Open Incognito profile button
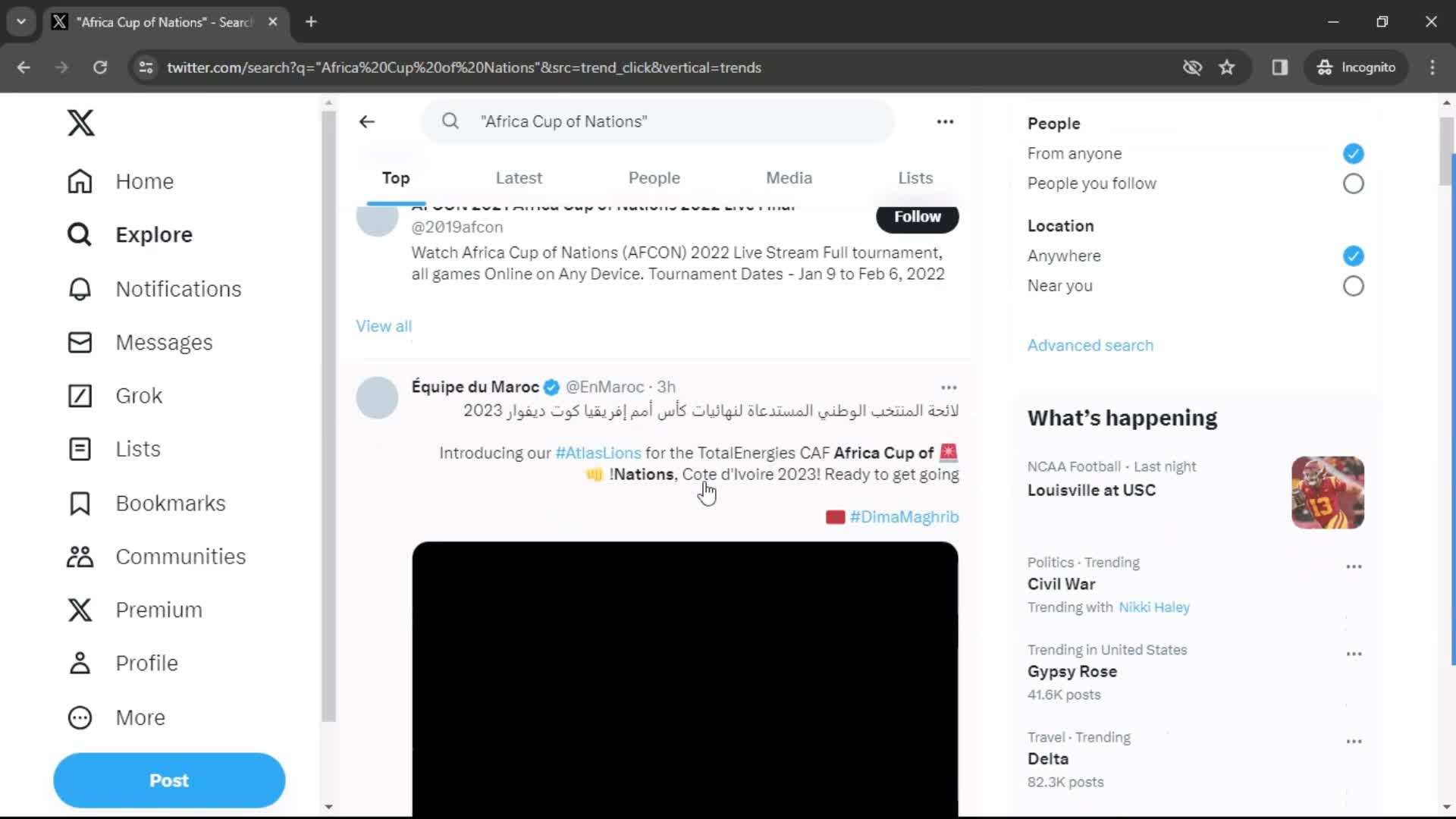Viewport: 1456px width, 819px height. pos(1356,67)
